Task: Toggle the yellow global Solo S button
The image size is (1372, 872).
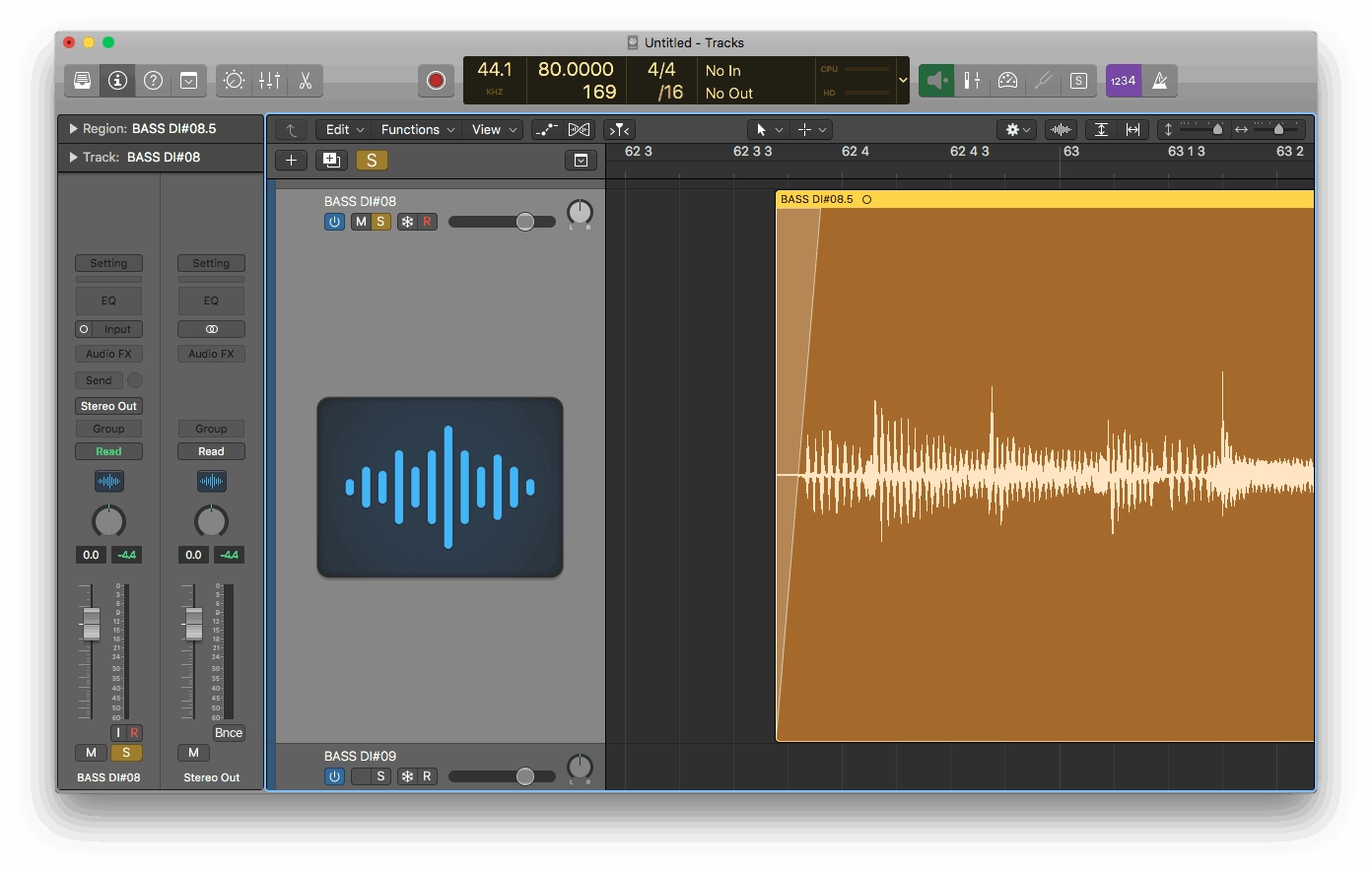Action: pos(372,161)
